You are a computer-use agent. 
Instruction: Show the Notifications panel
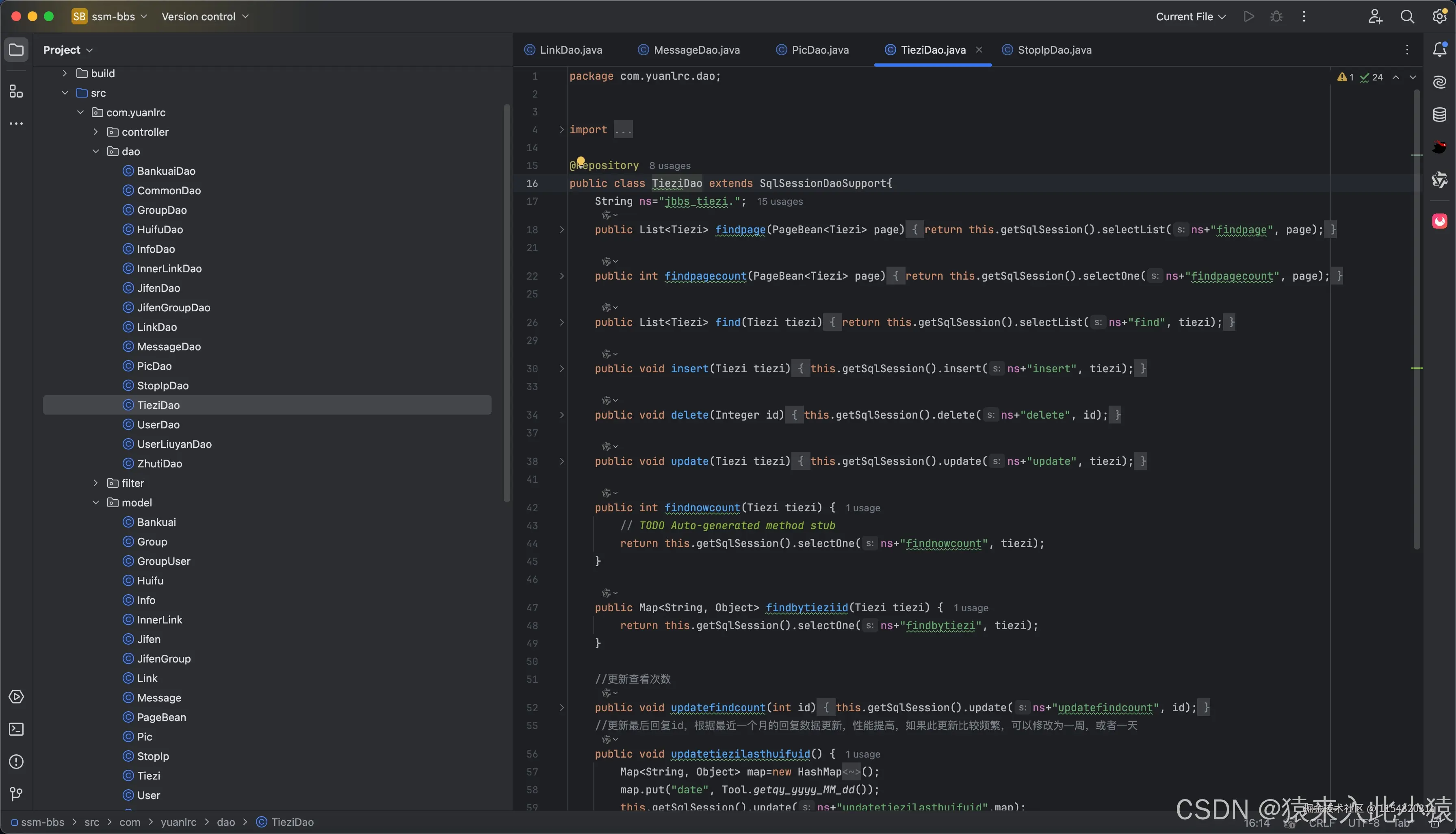(1439, 50)
